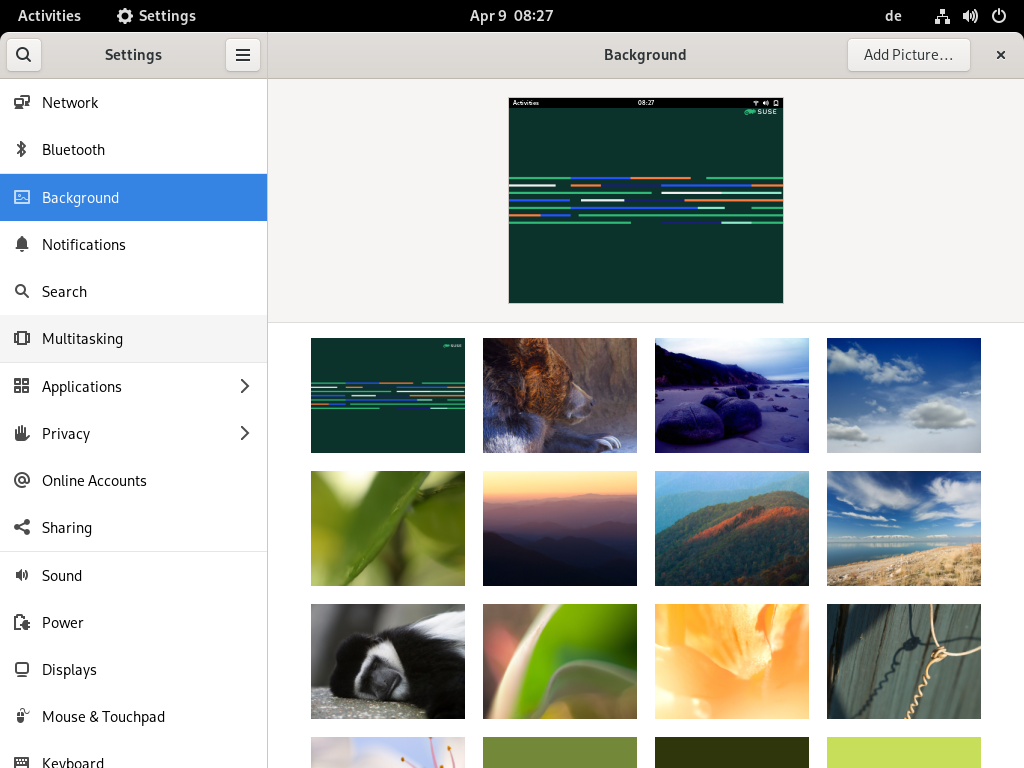Image resolution: width=1024 pixels, height=768 pixels.
Task: Open the Network settings panel
Action: click(x=70, y=103)
